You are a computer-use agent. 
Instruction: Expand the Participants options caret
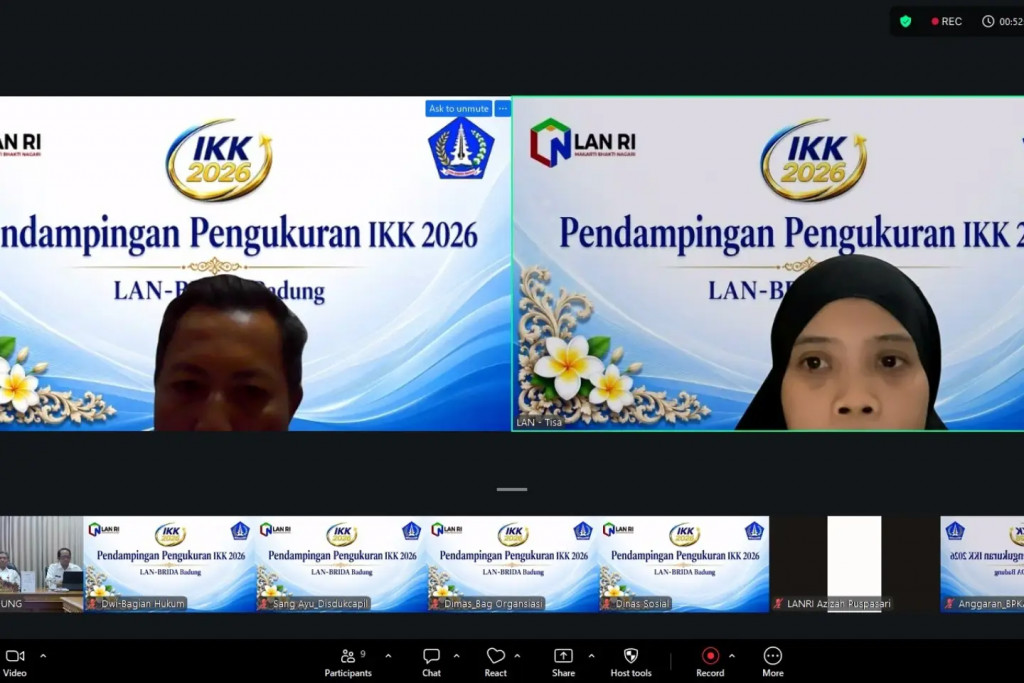(388, 656)
